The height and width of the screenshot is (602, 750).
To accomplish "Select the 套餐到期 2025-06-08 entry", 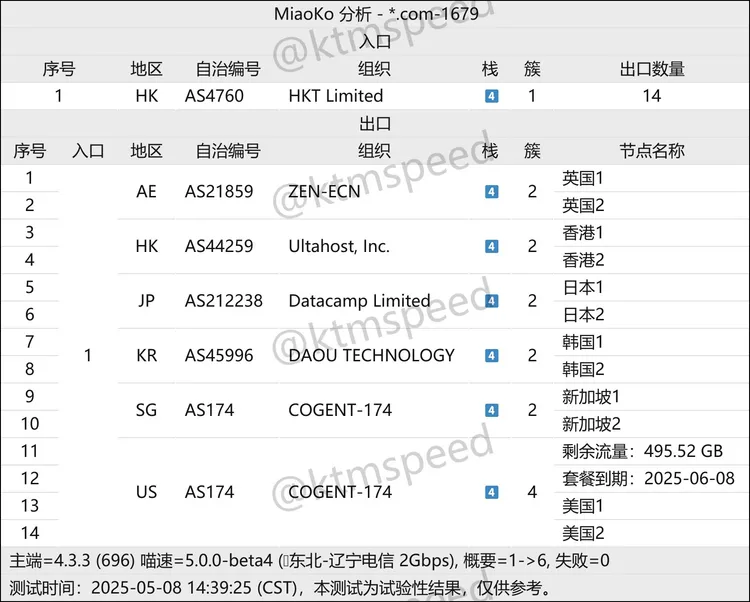I will click(648, 479).
